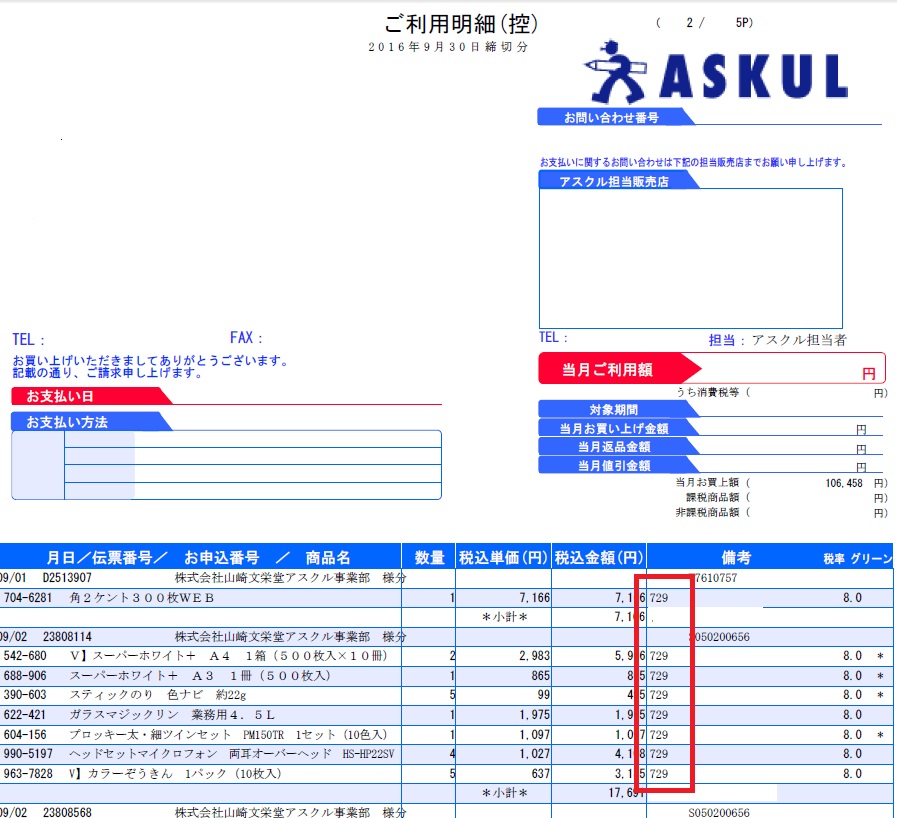Click slip number 23808568
897x818 pixels.
coord(67,812)
